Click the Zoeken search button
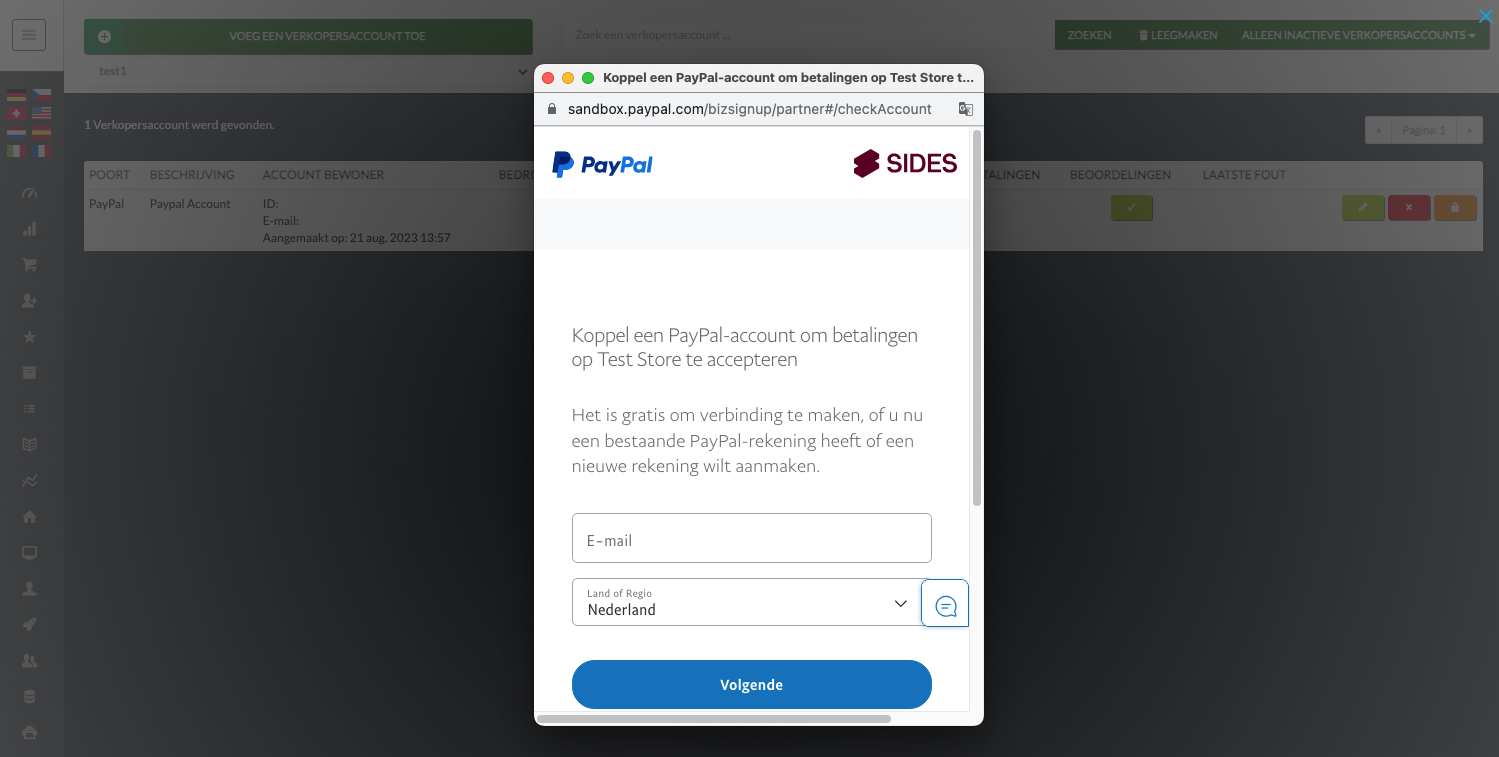Screen dimensions: 1499x757 point(1090,35)
